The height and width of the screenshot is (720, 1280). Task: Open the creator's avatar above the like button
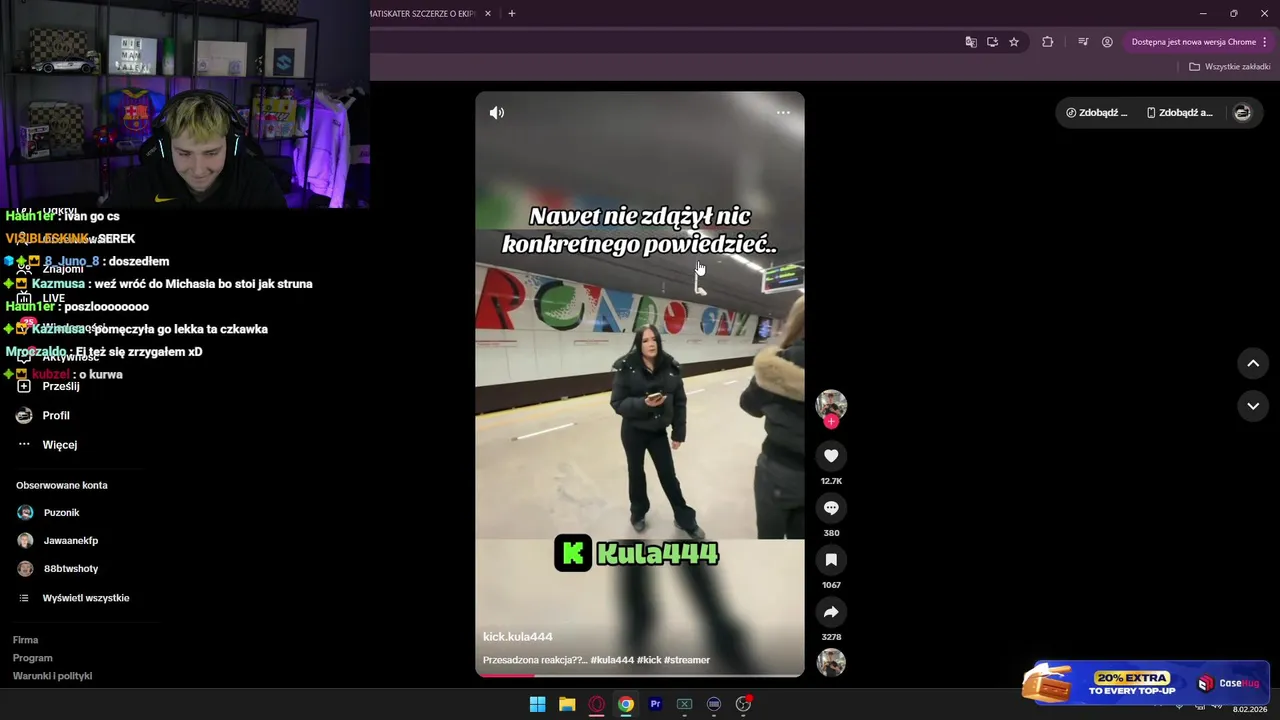pos(831,404)
